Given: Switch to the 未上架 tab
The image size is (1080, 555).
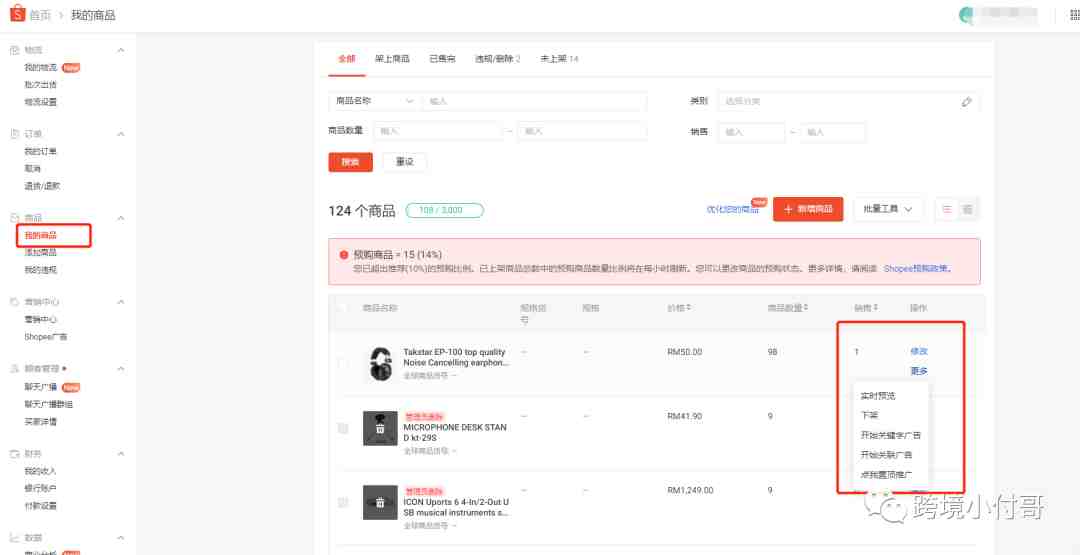Looking at the screenshot, I should tap(559, 59).
